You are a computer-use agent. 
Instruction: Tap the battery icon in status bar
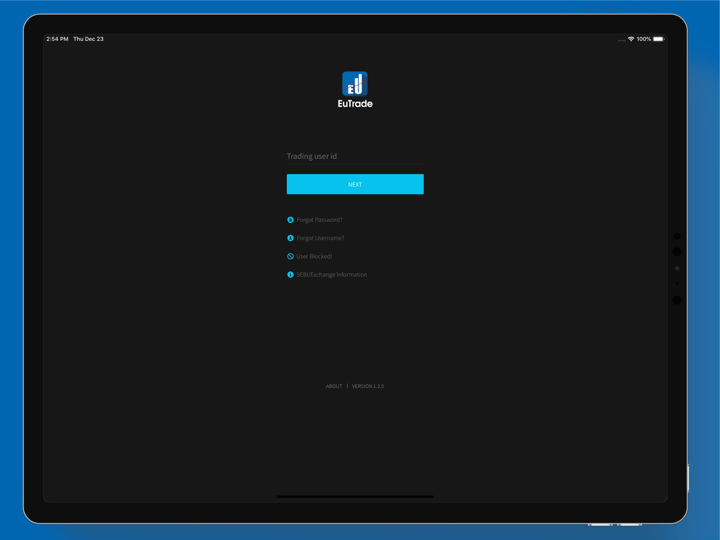click(658, 39)
